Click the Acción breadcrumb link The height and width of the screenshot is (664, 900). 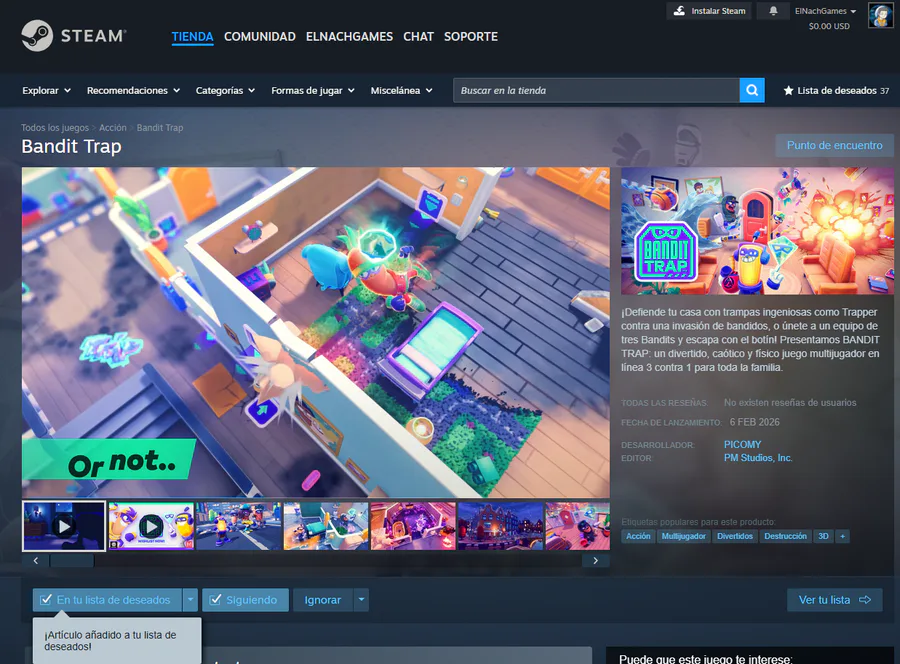tap(112, 128)
